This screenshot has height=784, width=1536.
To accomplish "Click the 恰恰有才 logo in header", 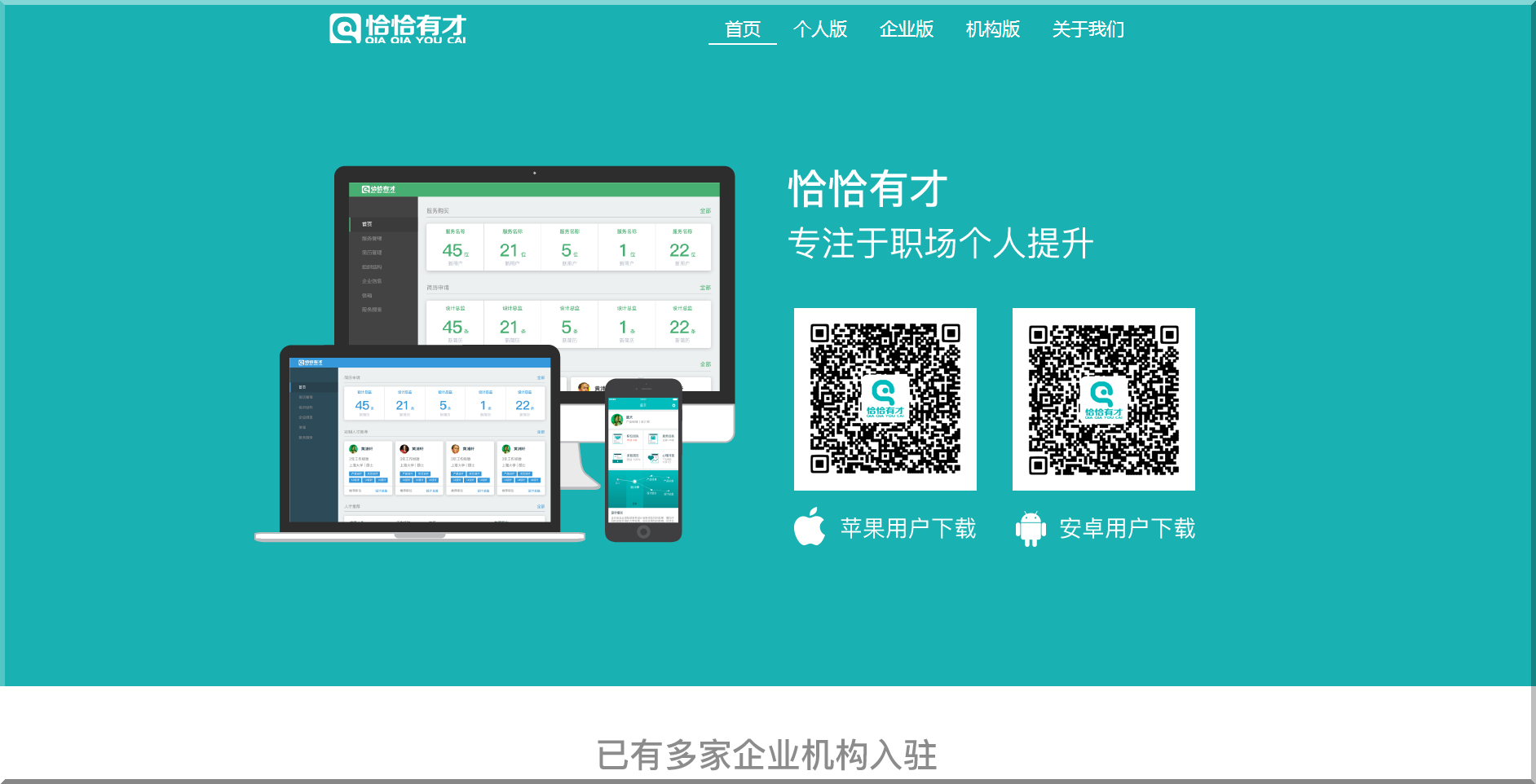I will (398, 29).
